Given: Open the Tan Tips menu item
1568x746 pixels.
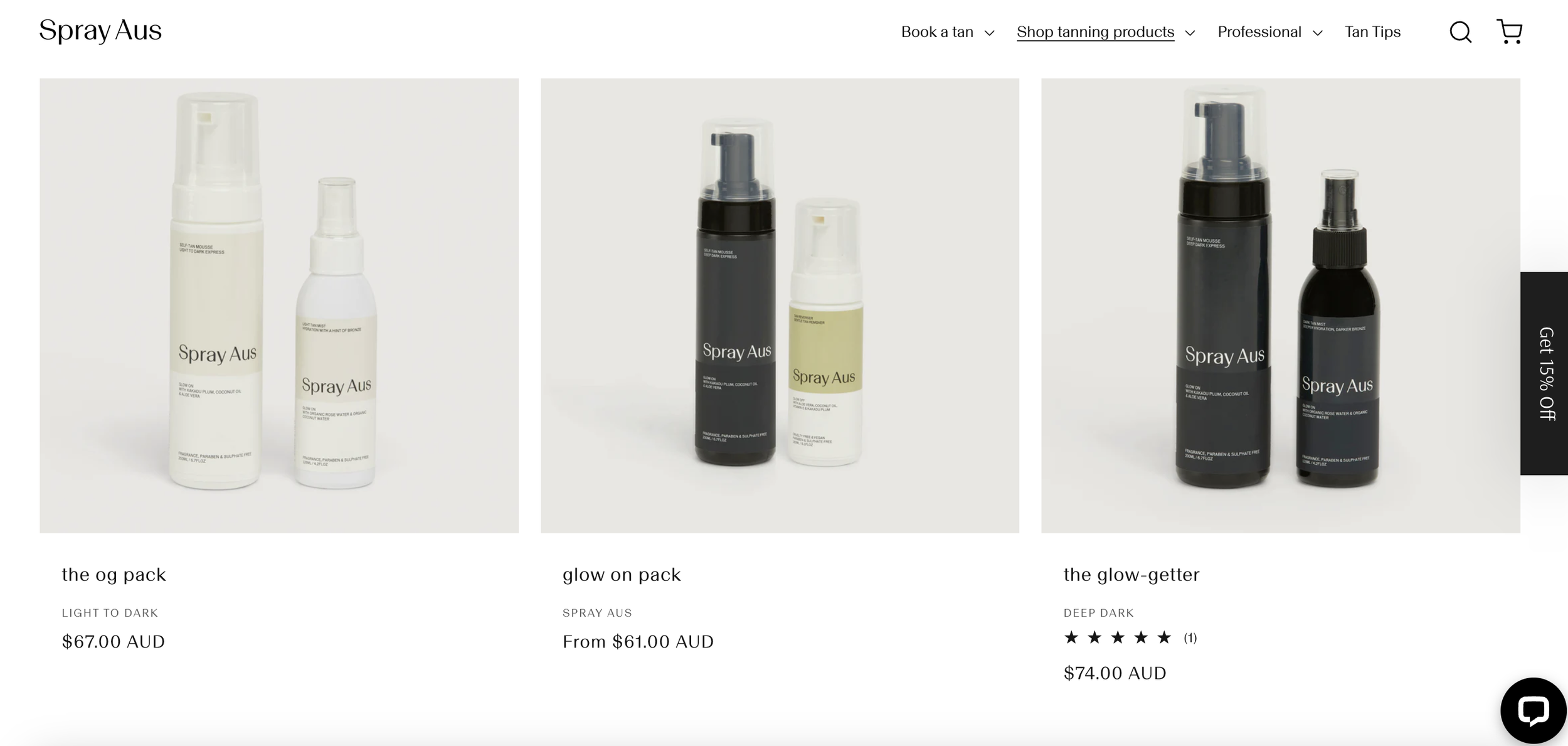Looking at the screenshot, I should tap(1372, 32).
